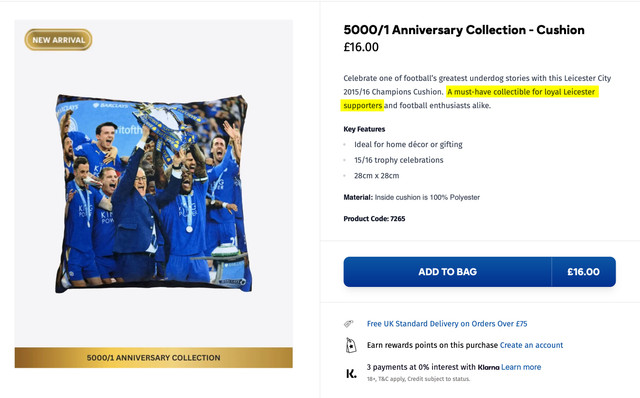This screenshot has width=640, height=398.
Task: Click the 5000/1 Anniversary Collection gold banner
Action: pos(153,358)
